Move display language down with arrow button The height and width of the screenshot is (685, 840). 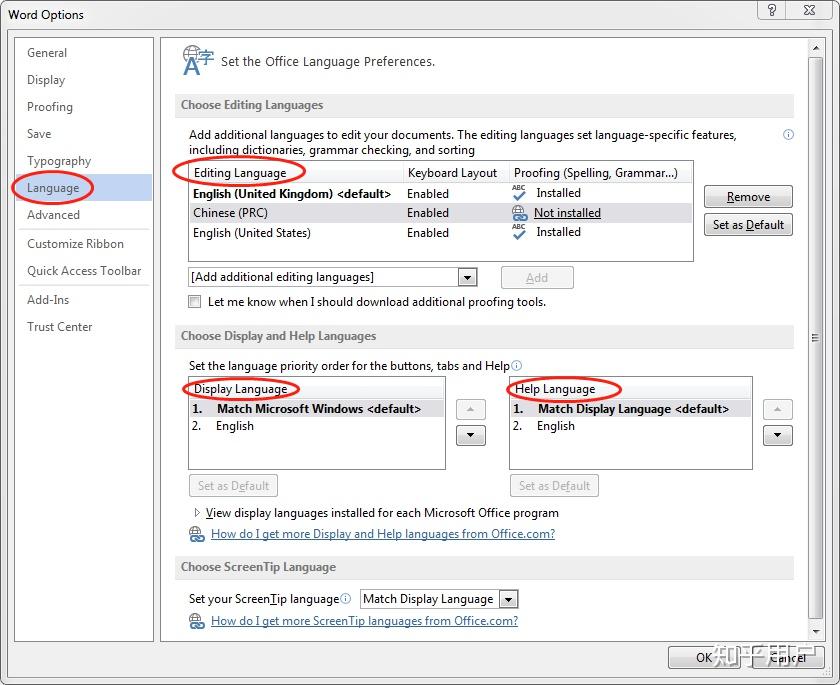pos(470,435)
